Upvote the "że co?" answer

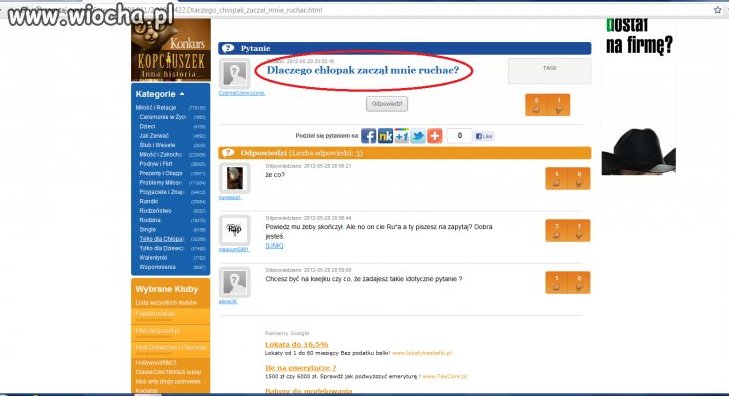click(x=556, y=178)
